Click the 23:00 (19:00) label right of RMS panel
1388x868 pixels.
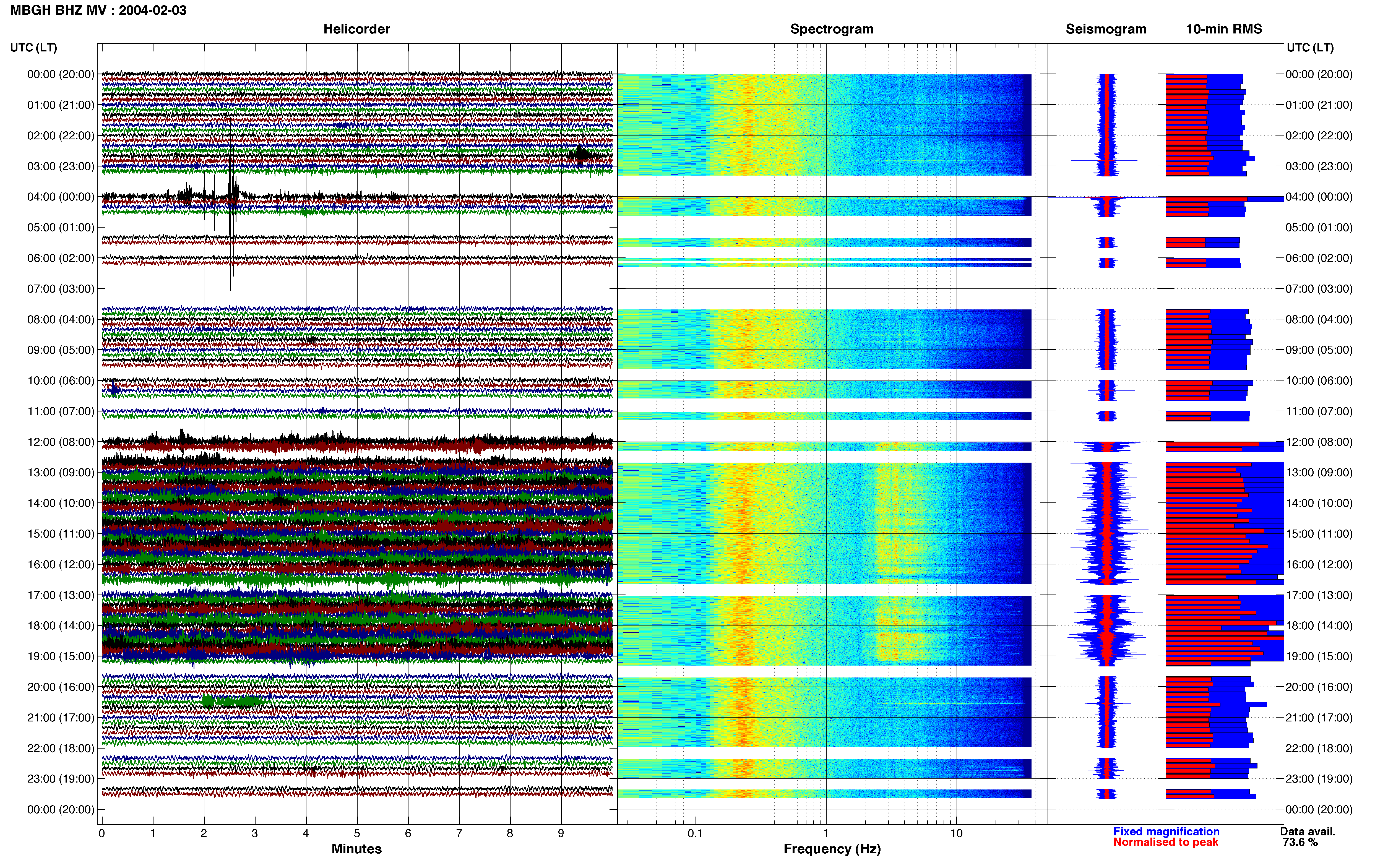tap(1319, 778)
